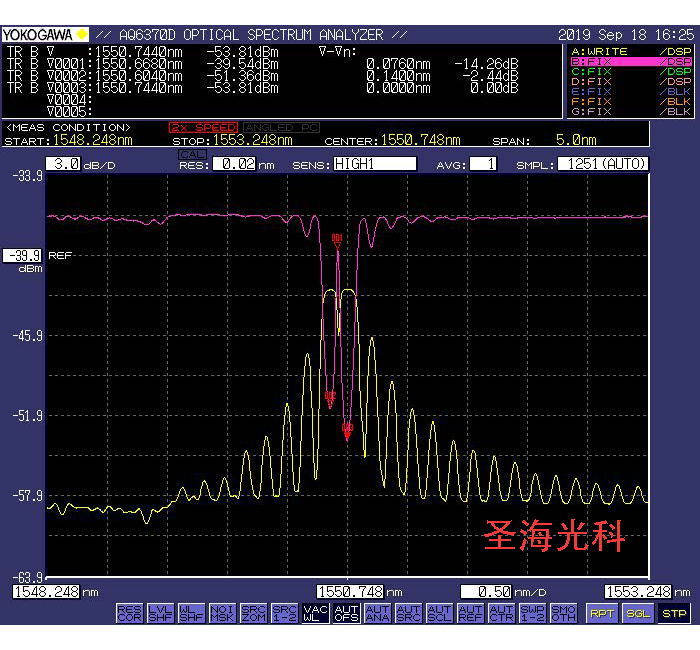The width and height of the screenshot is (700, 650).
Task: Click the SMO OTH smoothing icon
Action: coord(563,612)
